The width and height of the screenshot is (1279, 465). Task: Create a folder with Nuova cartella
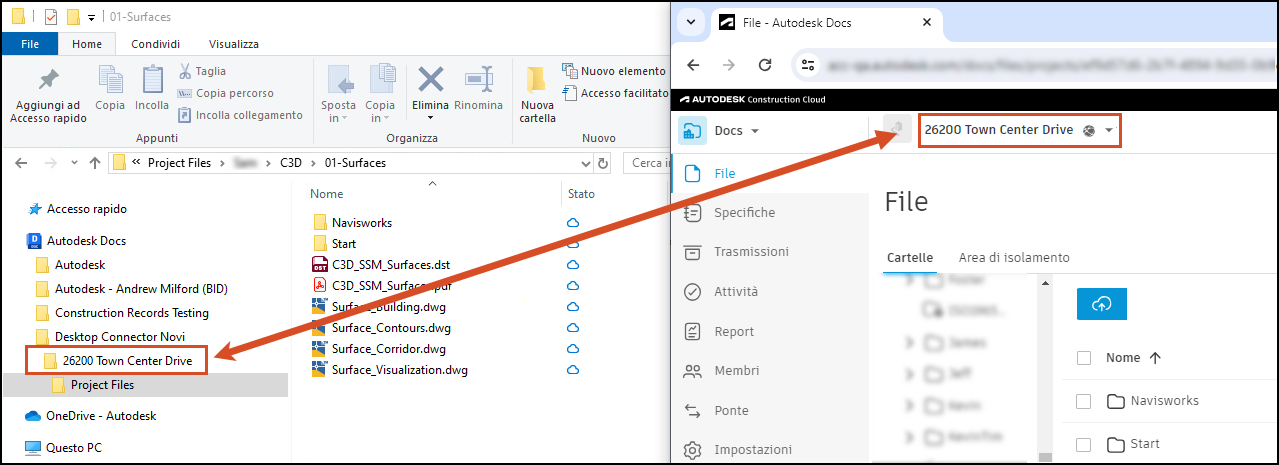537,94
